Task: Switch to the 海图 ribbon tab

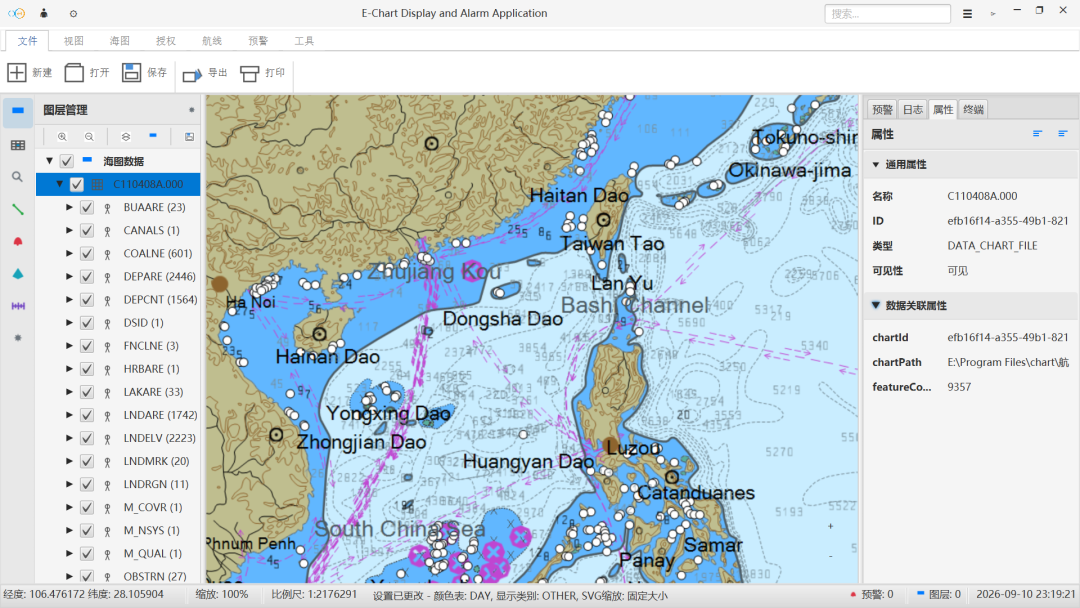Action: point(120,41)
